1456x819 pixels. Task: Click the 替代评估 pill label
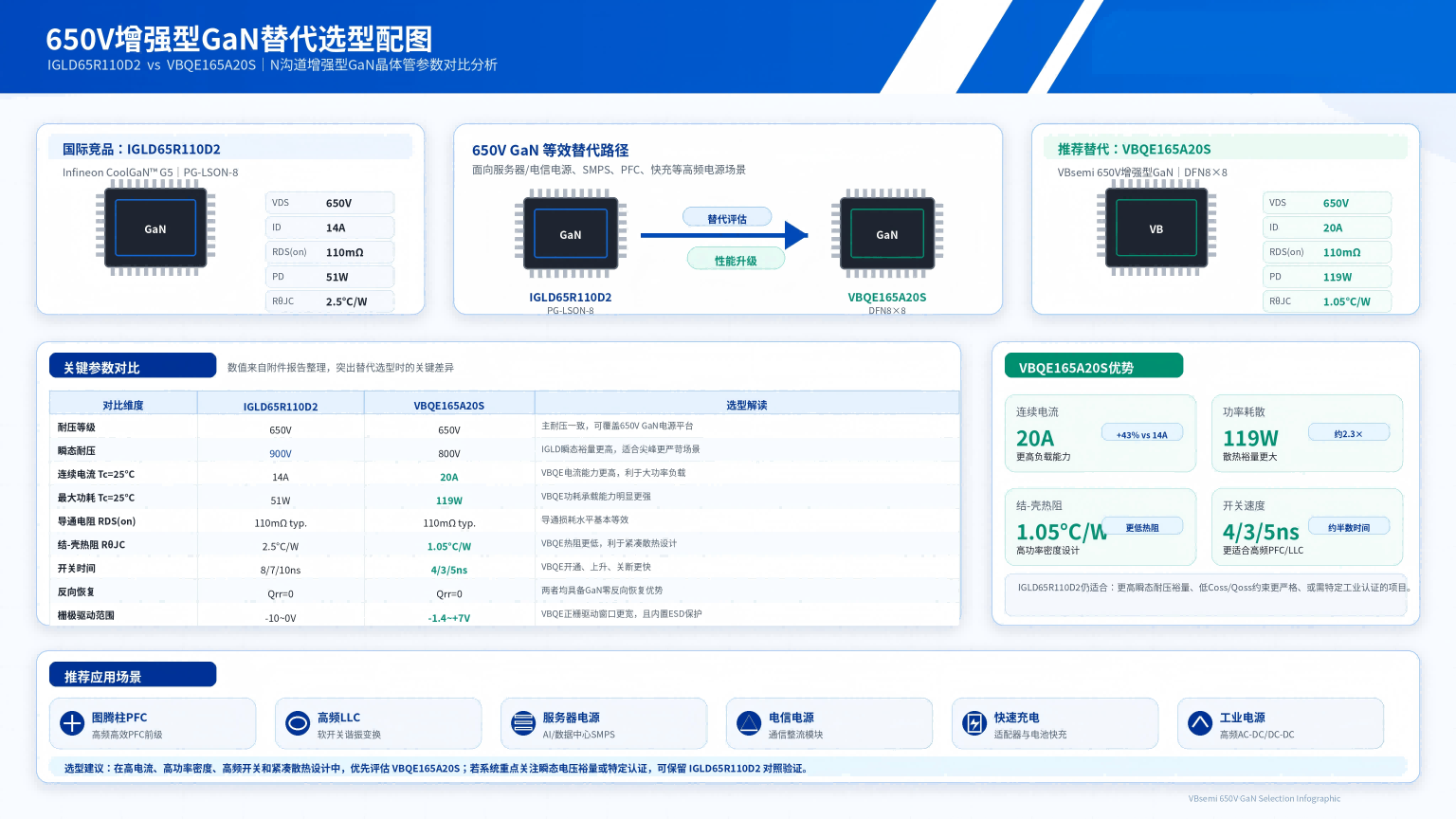[727, 218]
